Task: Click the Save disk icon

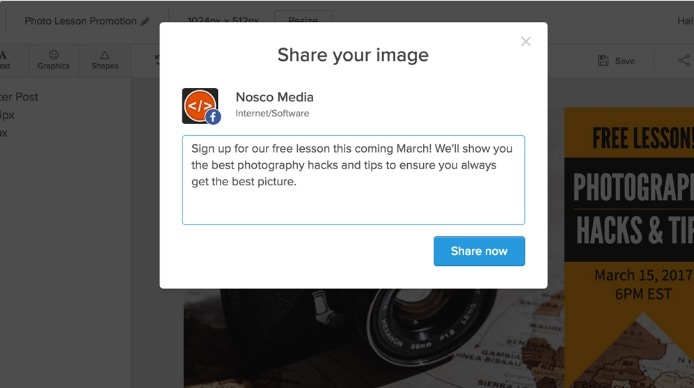Action: click(x=603, y=61)
